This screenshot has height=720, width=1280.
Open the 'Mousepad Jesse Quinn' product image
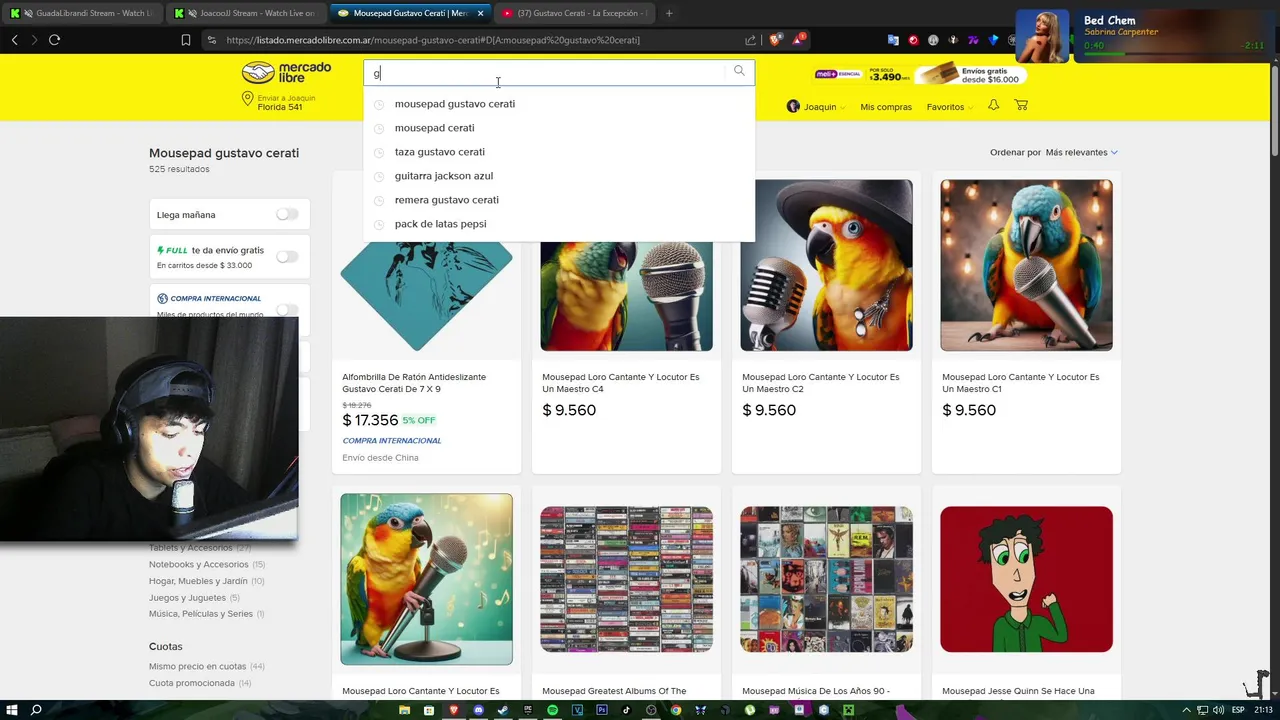click(x=1026, y=579)
